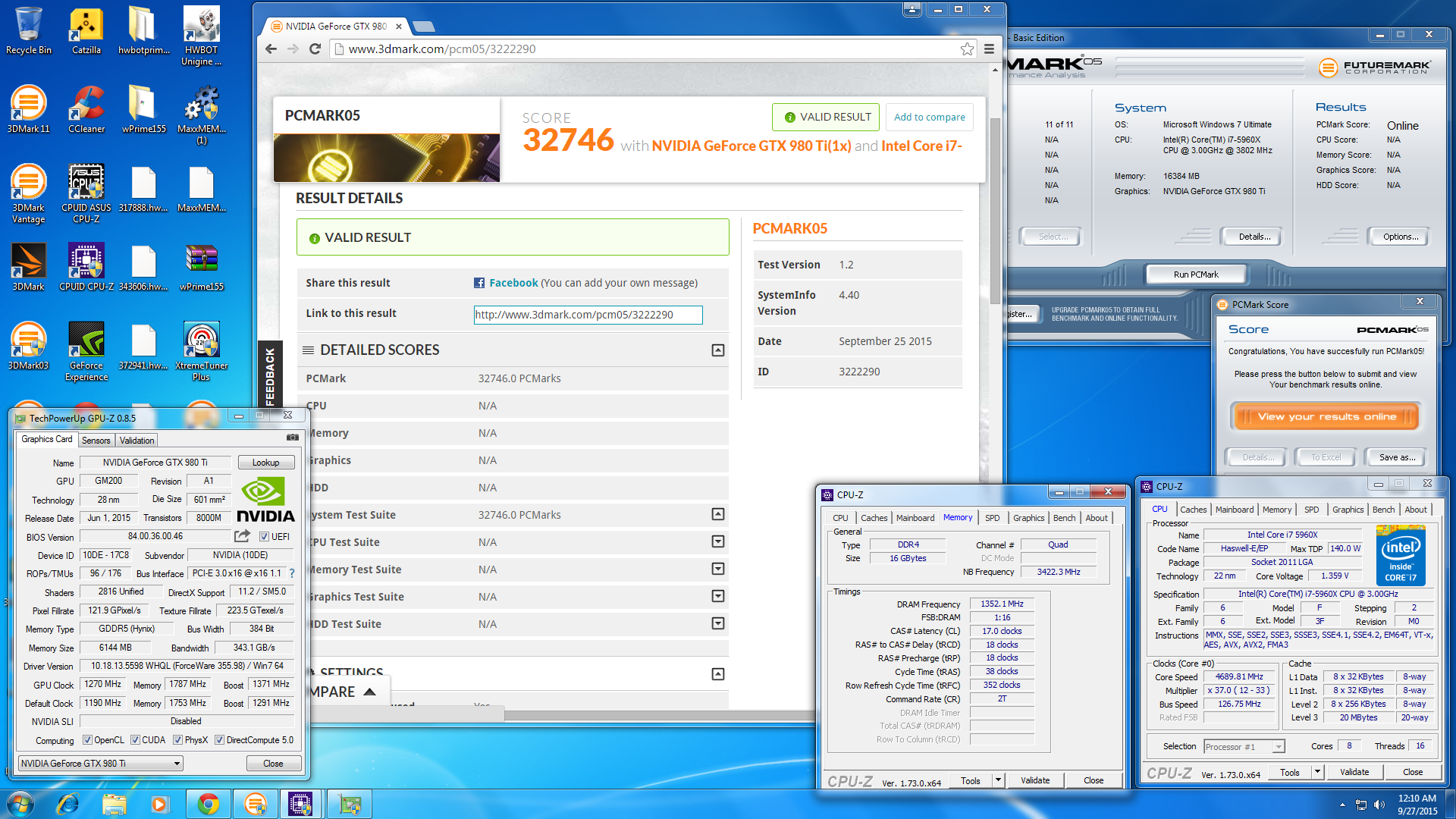Image resolution: width=1456 pixels, height=819 pixels.
Task: Click the GPU-Z BIOS share icon
Action: tap(242, 536)
